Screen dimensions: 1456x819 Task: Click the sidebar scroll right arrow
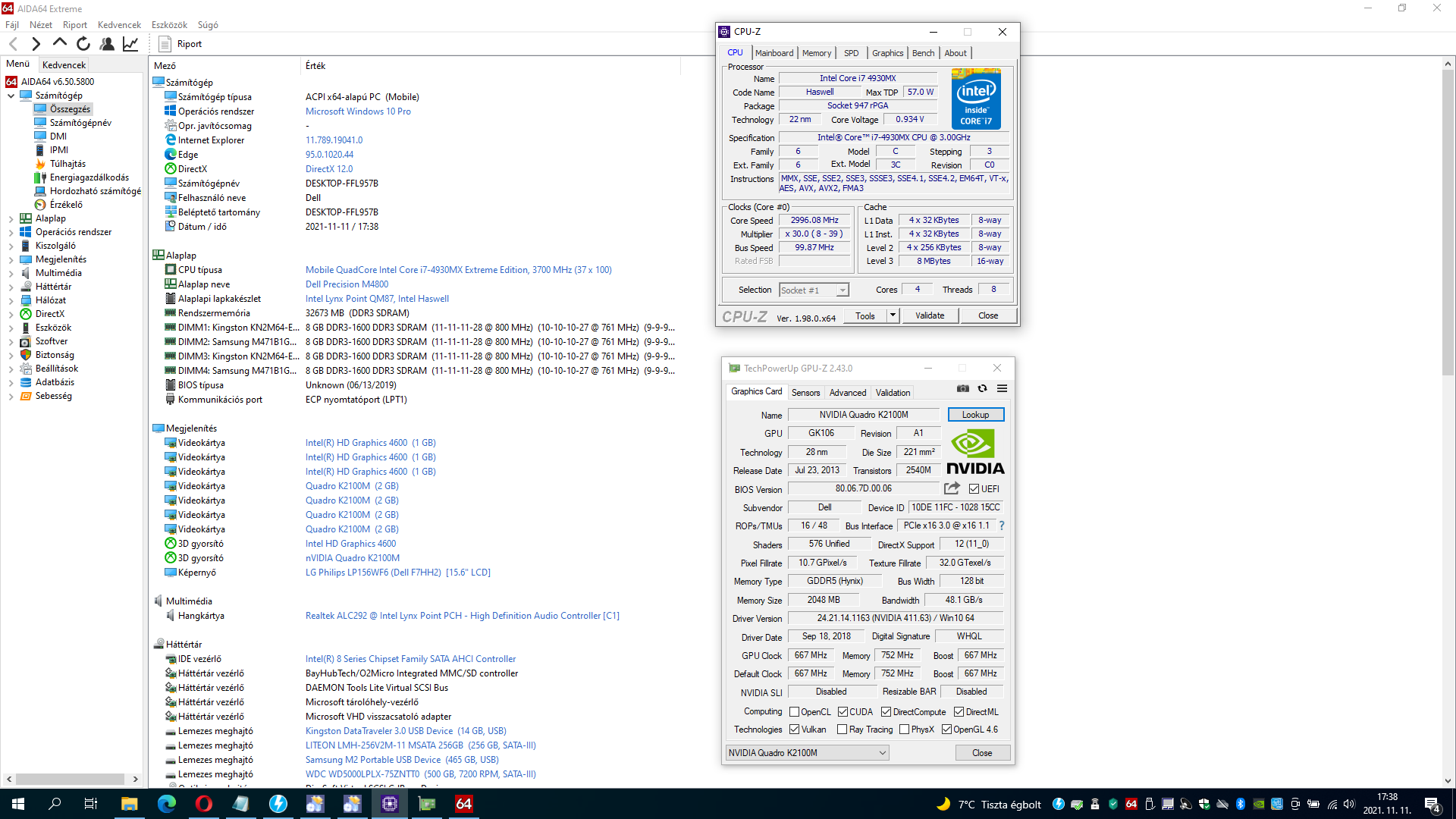[135, 779]
